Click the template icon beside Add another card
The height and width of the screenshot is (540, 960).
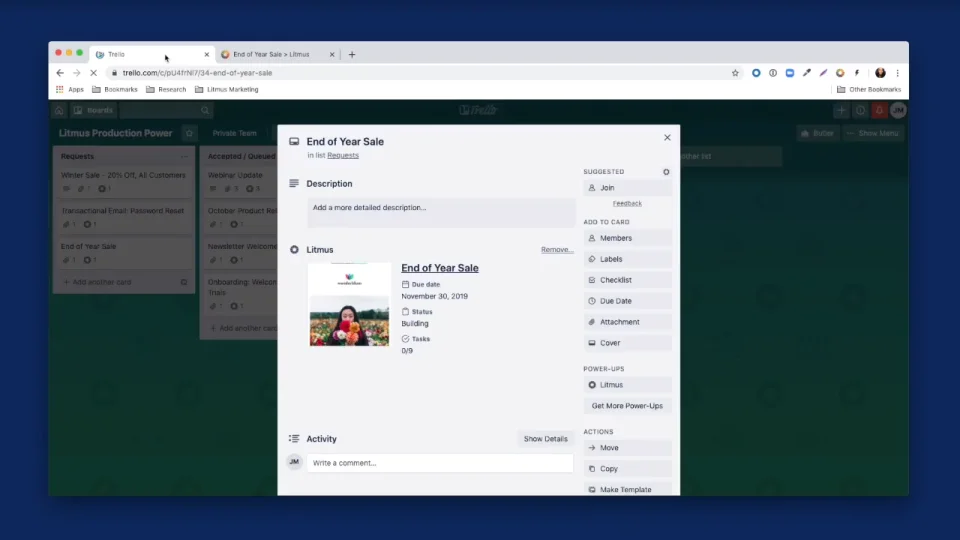(184, 282)
